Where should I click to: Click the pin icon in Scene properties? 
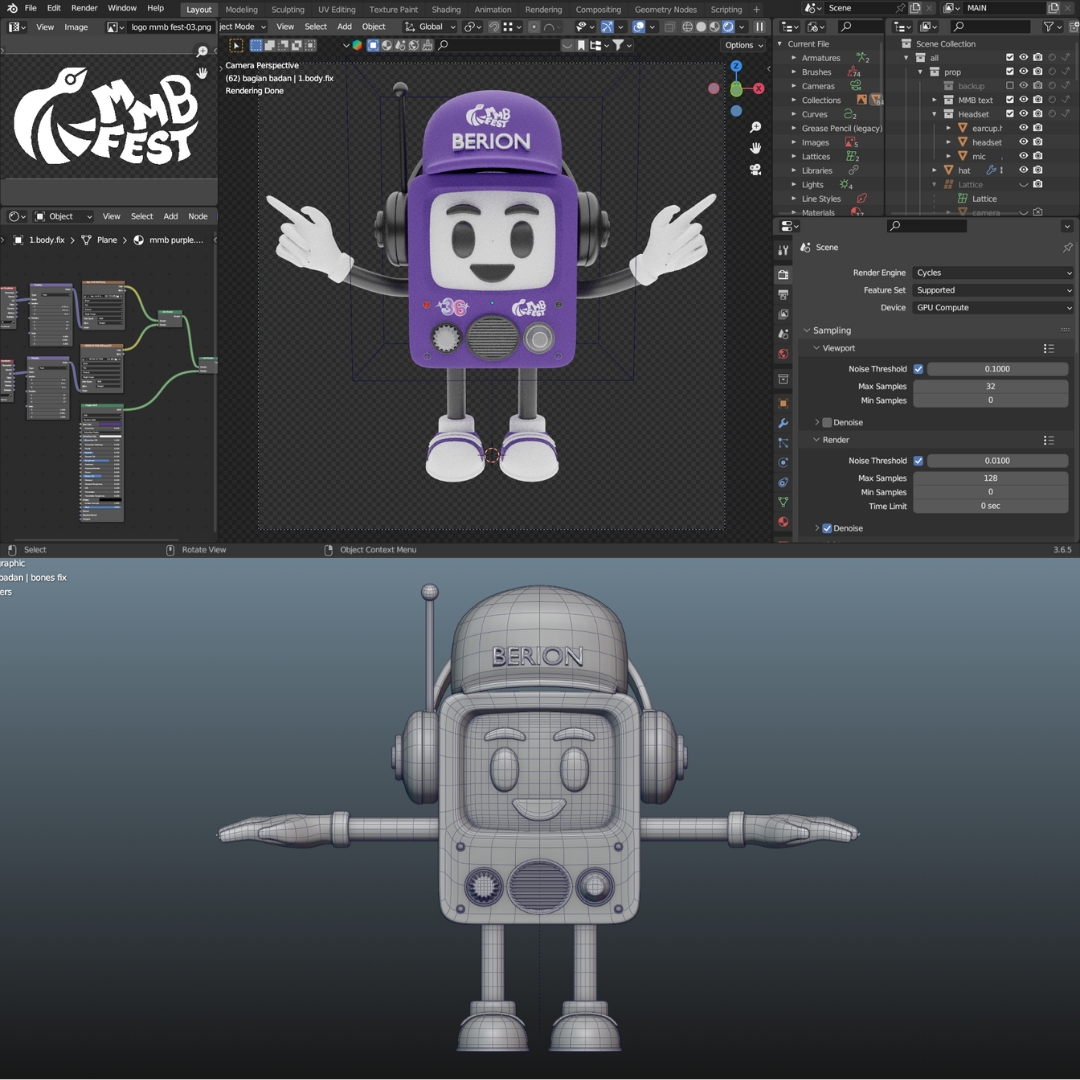(1067, 247)
